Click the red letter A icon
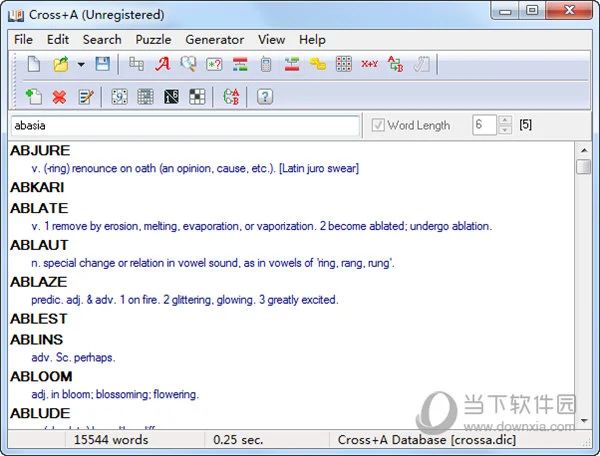Image resolution: width=600 pixels, height=456 pixels. 163,65
